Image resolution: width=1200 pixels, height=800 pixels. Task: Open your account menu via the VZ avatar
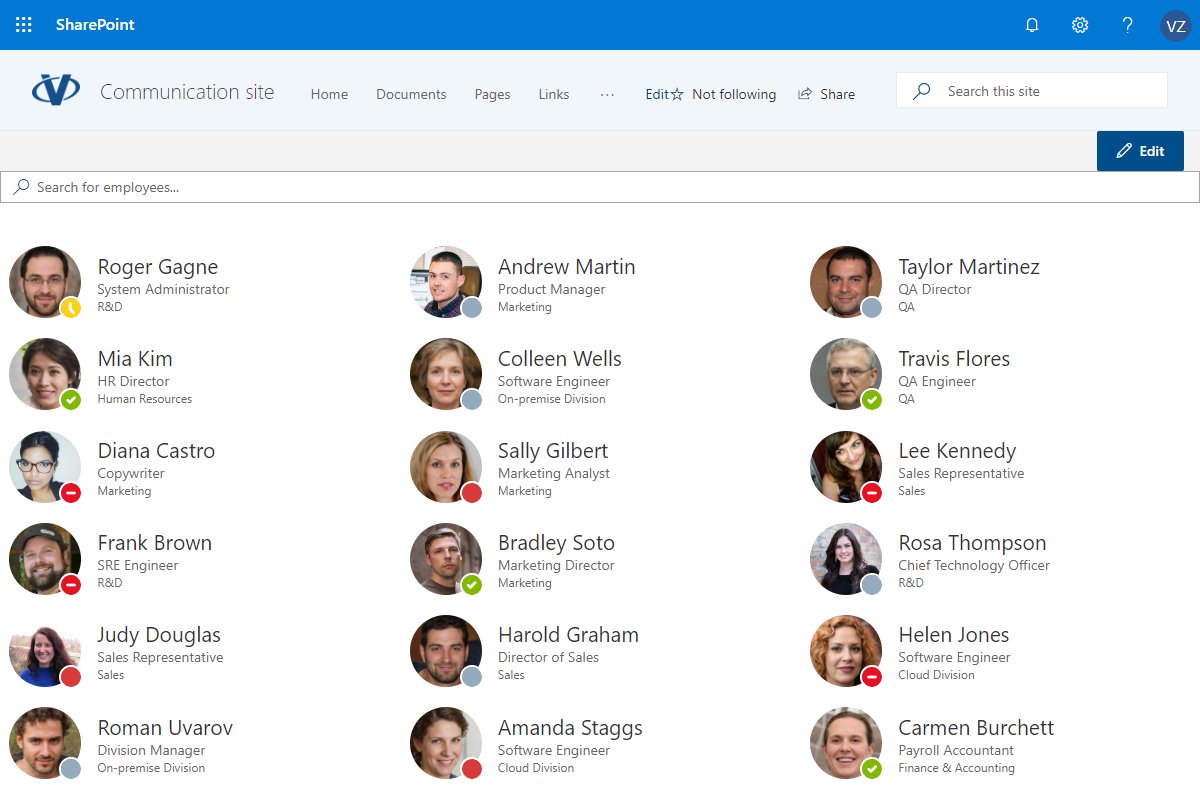1176,24
